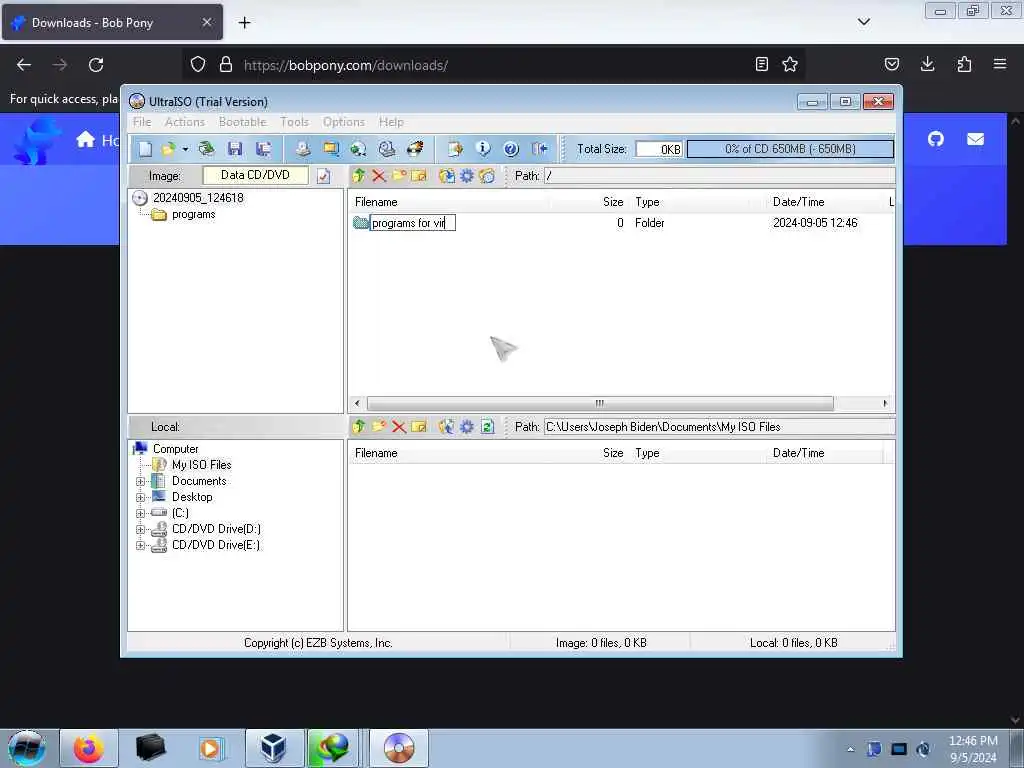Click New Folder icon in image pane toolbar

(399, 176)
